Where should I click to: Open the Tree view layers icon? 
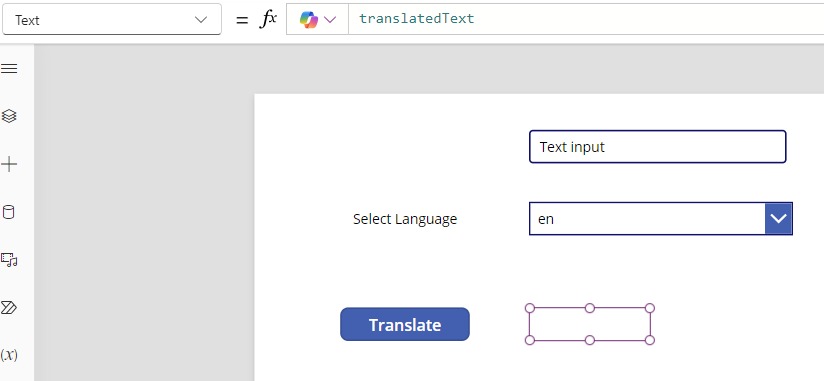tap(9, 116)
